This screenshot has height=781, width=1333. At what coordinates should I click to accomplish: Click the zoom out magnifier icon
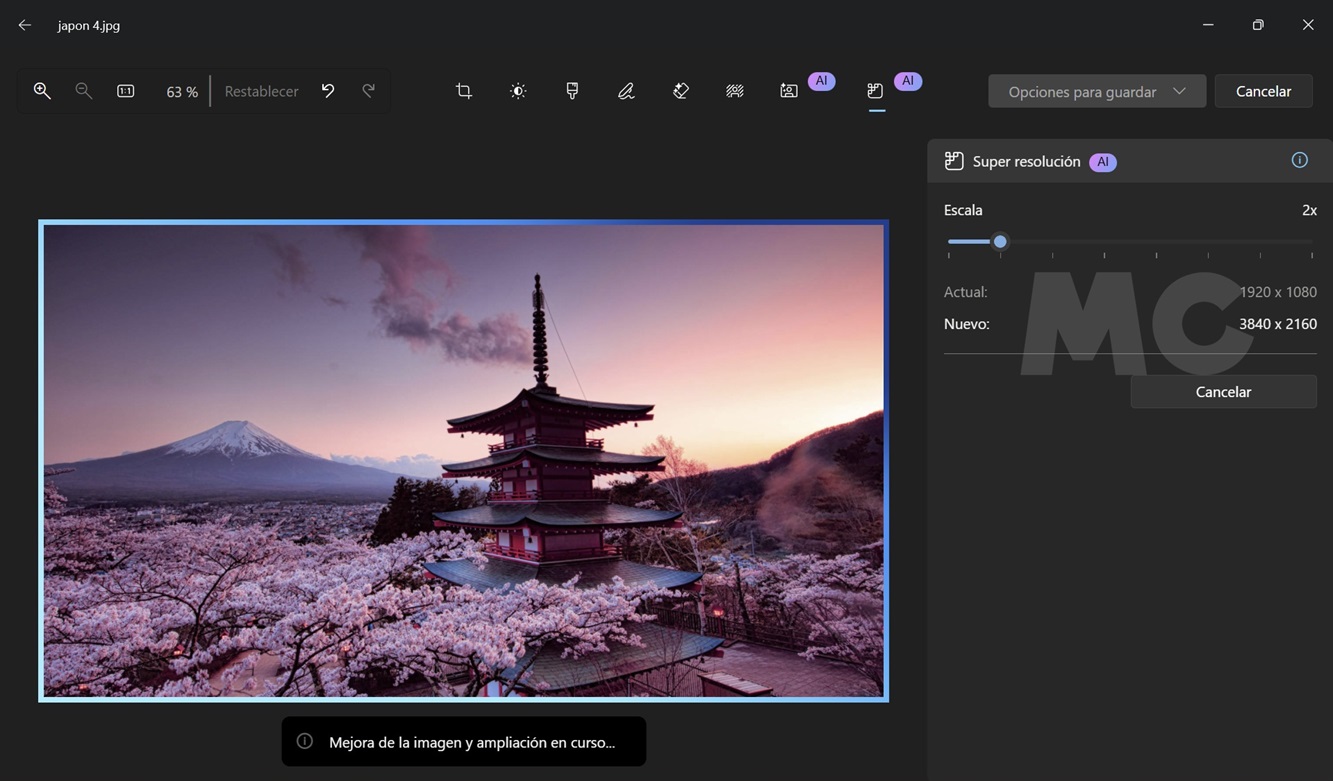[x=84, y=91]
